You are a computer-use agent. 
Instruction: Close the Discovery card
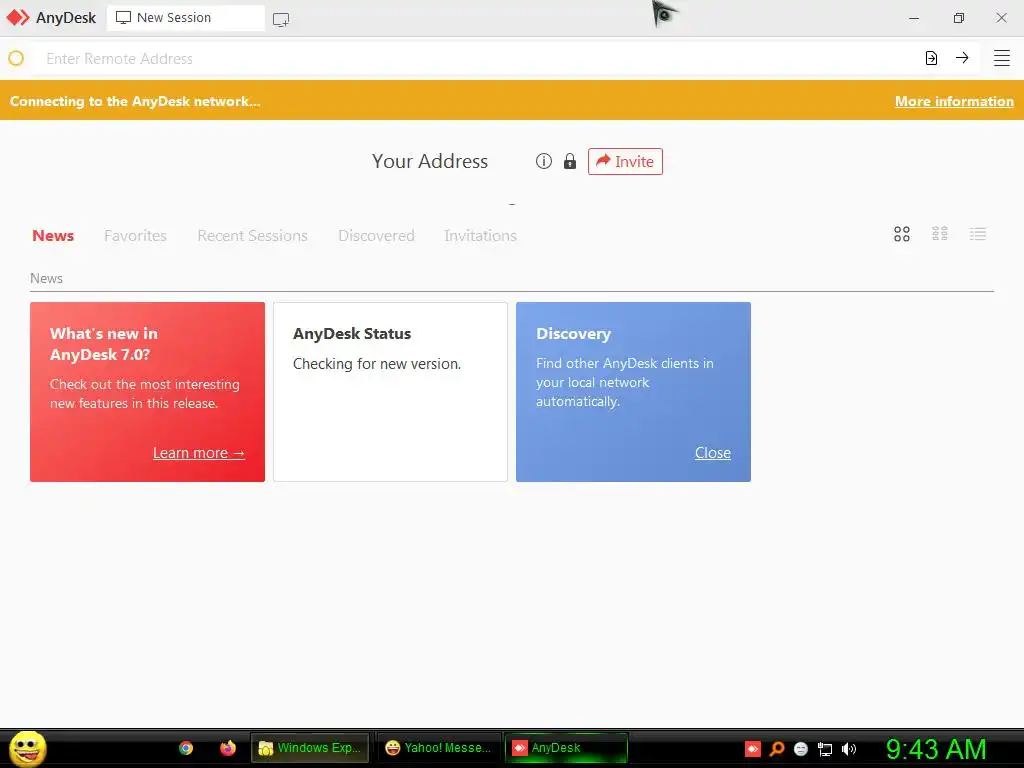coord(712,453)
